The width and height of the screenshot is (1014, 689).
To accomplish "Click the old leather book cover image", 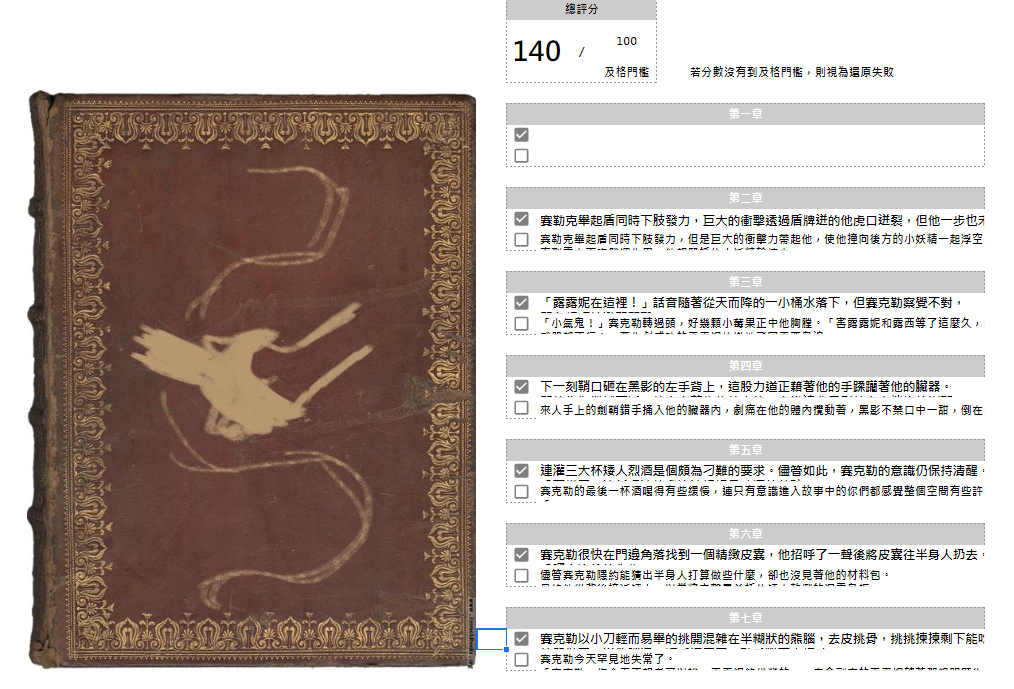I will pyautogui.click(x=252, y=380).
